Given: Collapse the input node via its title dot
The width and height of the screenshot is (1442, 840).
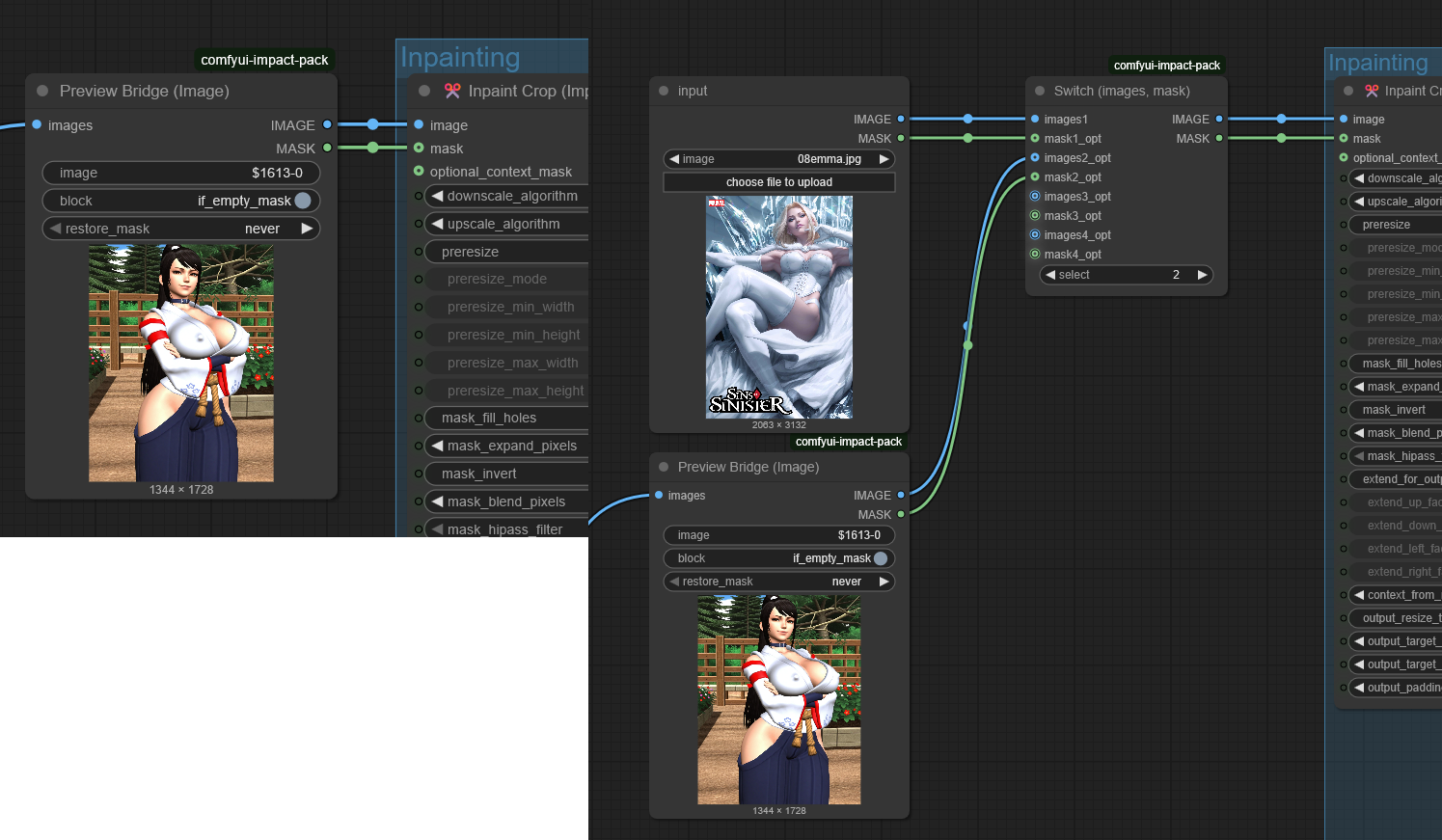Looking at the screenshot, I should [x=664, y=91].
